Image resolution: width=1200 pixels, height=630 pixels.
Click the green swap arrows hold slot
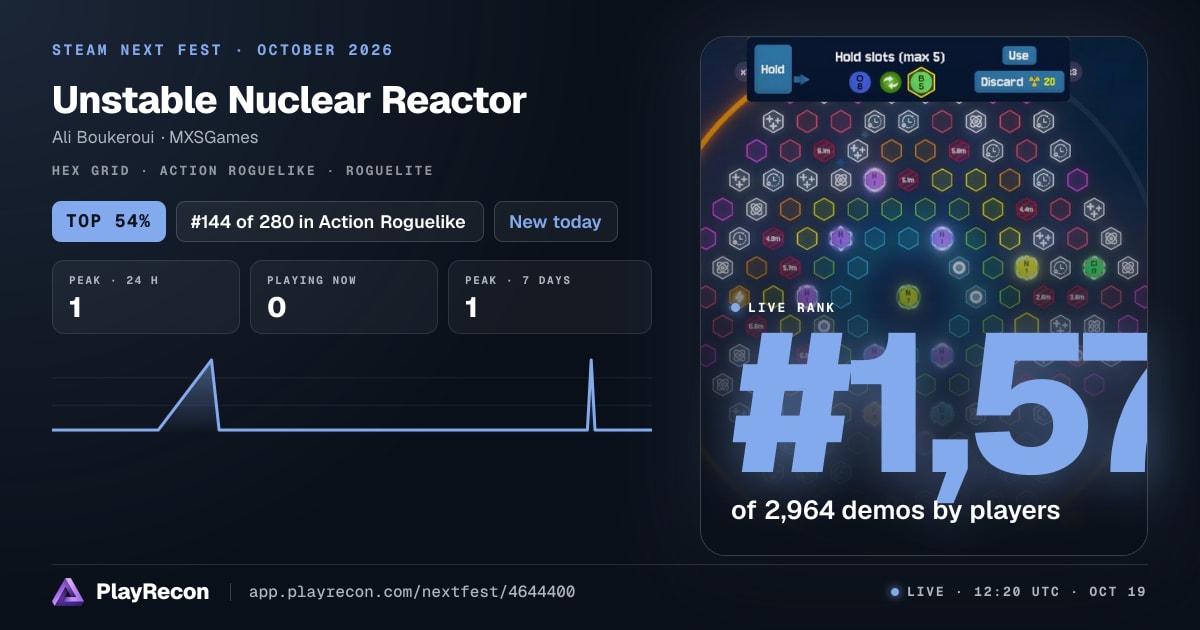coord(890,83)
